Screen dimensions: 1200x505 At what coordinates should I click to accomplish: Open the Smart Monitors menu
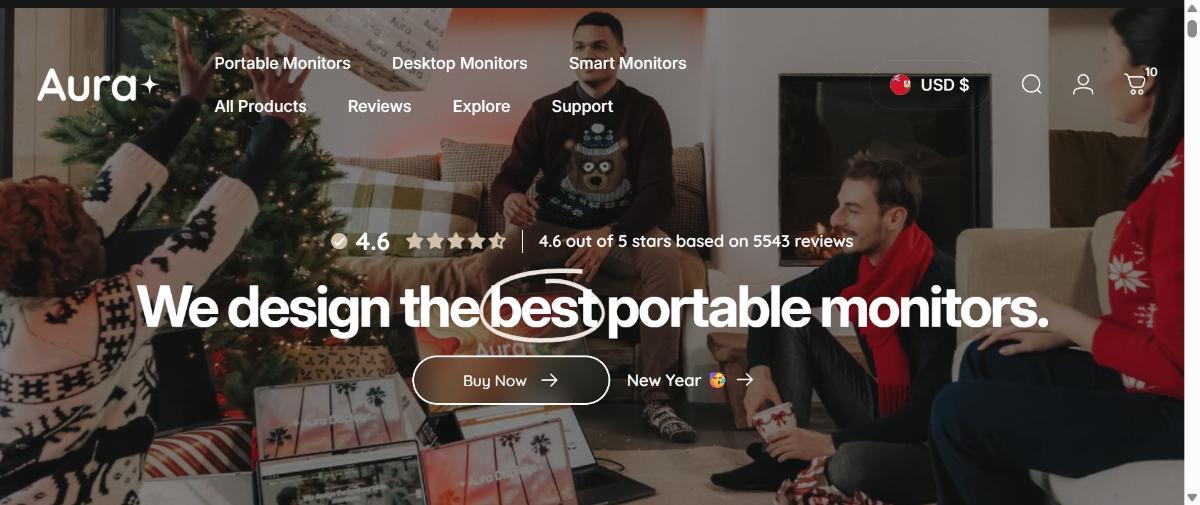[x=627, y=63]
